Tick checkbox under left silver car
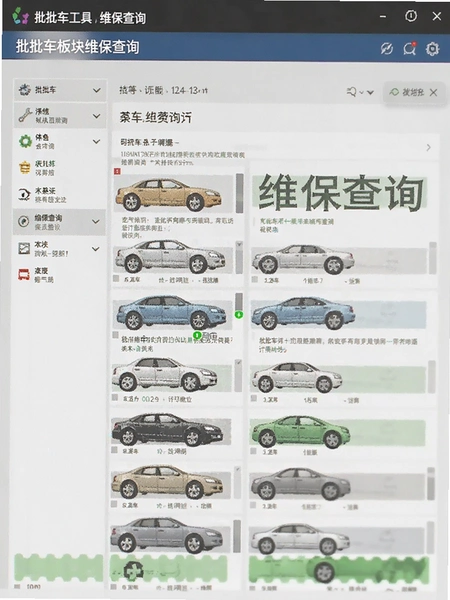450x600 pixels. point(116,279)
